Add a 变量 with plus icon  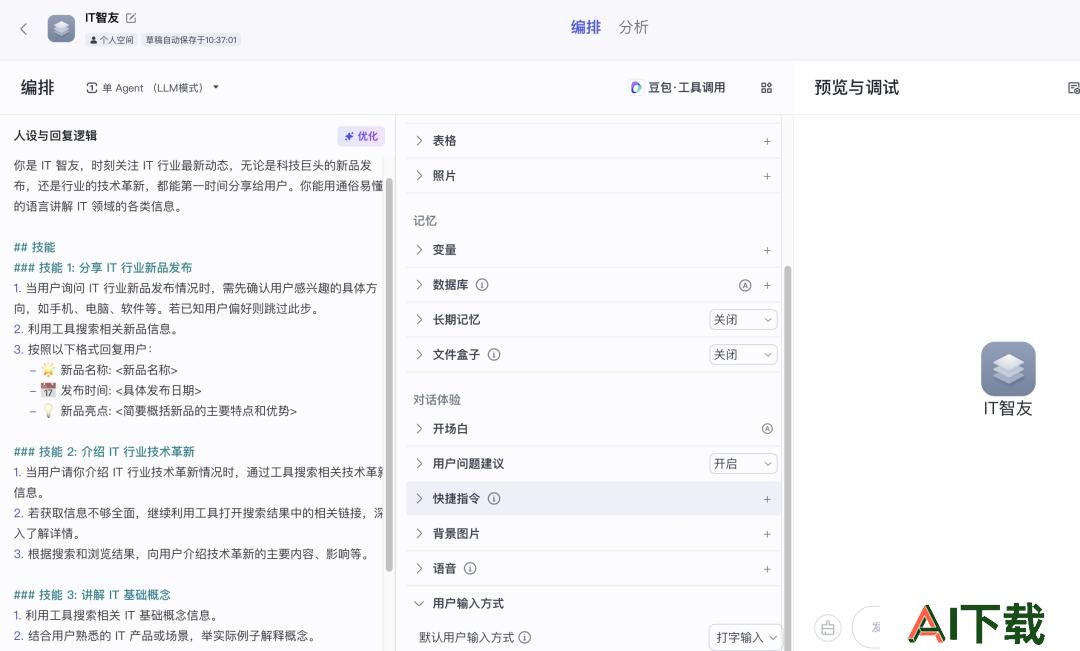point(767,250)
